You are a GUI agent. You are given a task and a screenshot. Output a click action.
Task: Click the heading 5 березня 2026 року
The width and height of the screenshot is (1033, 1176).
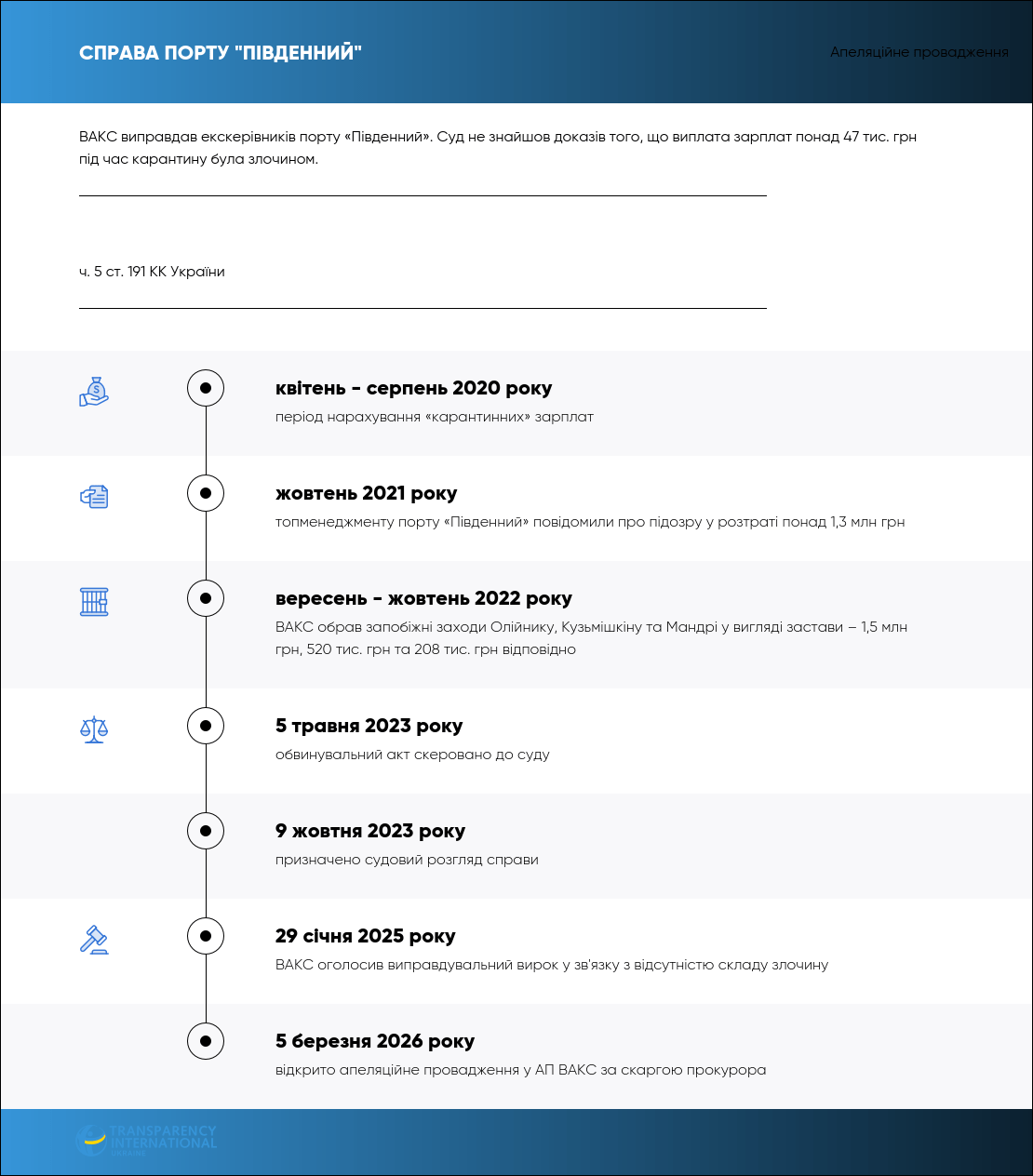375,1041
